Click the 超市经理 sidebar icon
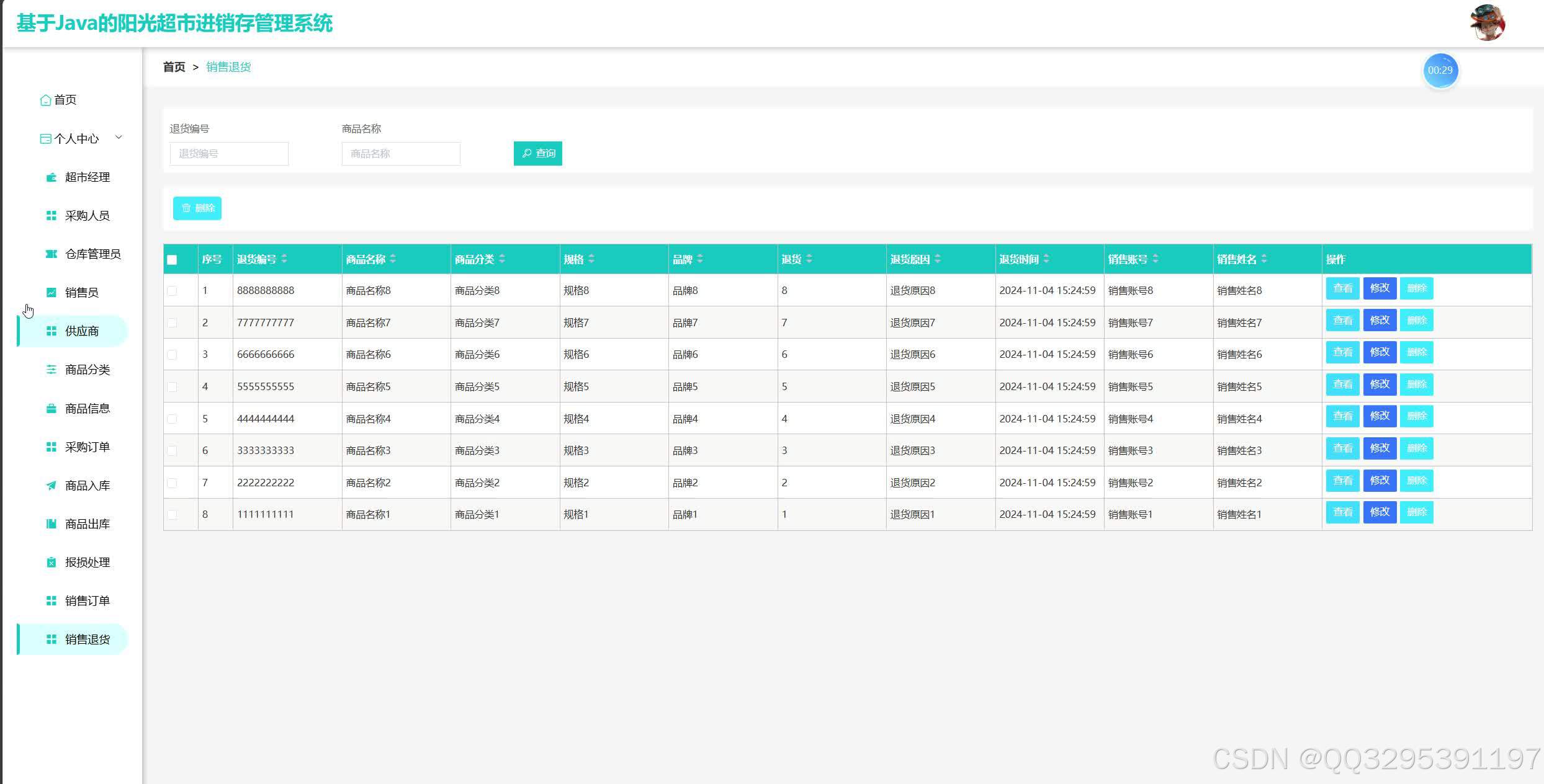The width and height of the screenshot is (1544, 784). coord(52,177)
